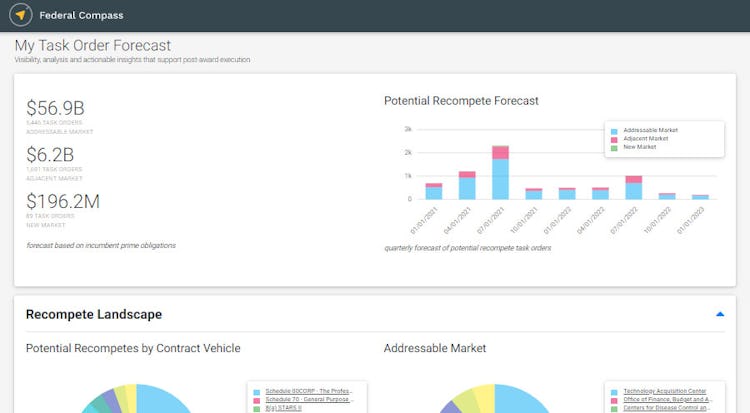This screenshot has width=750, height=413.
Task: Toggle New Market green legend swatch
Action: coord(614,148)
